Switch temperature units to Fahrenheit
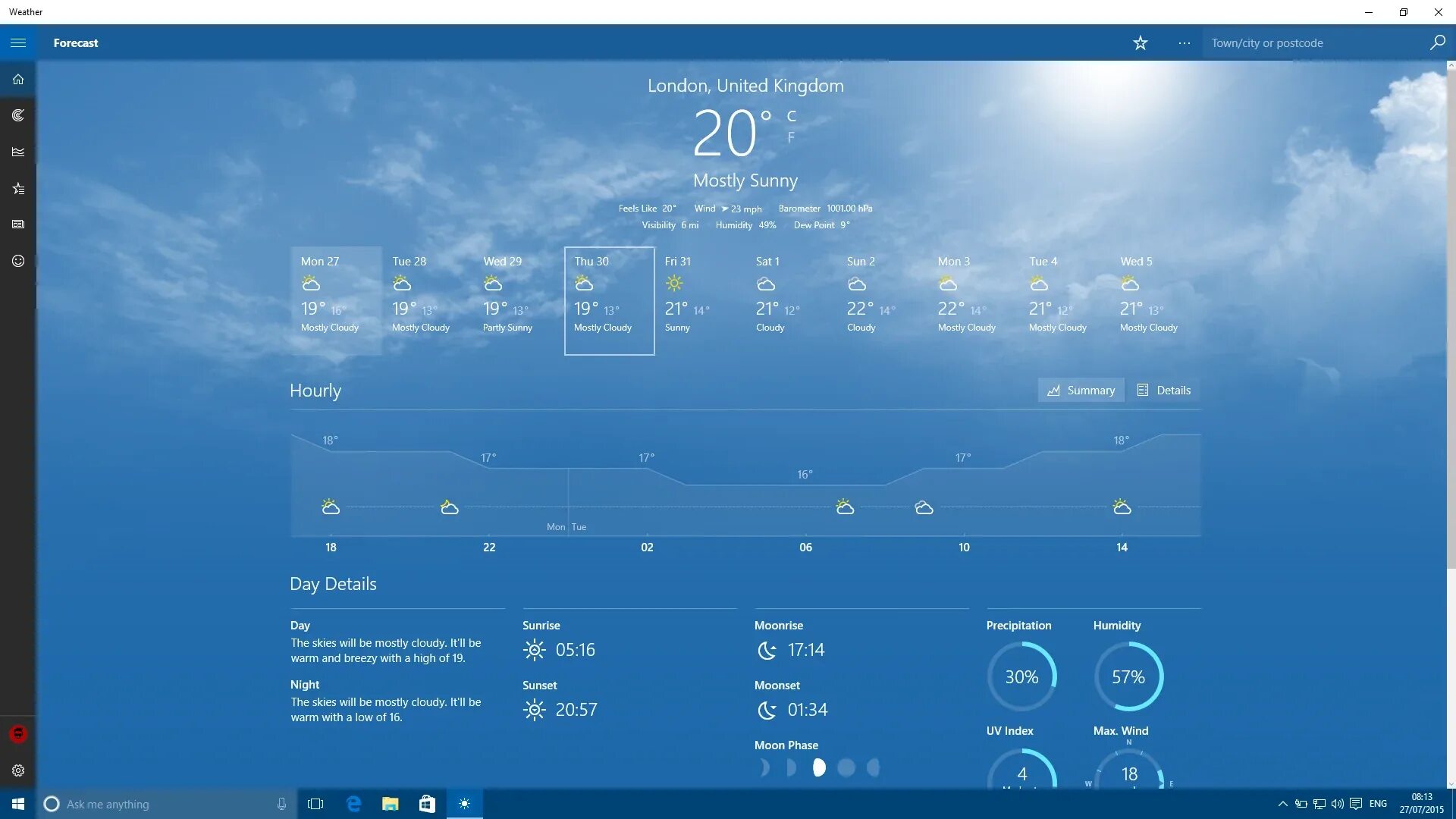 click(791, 137)
